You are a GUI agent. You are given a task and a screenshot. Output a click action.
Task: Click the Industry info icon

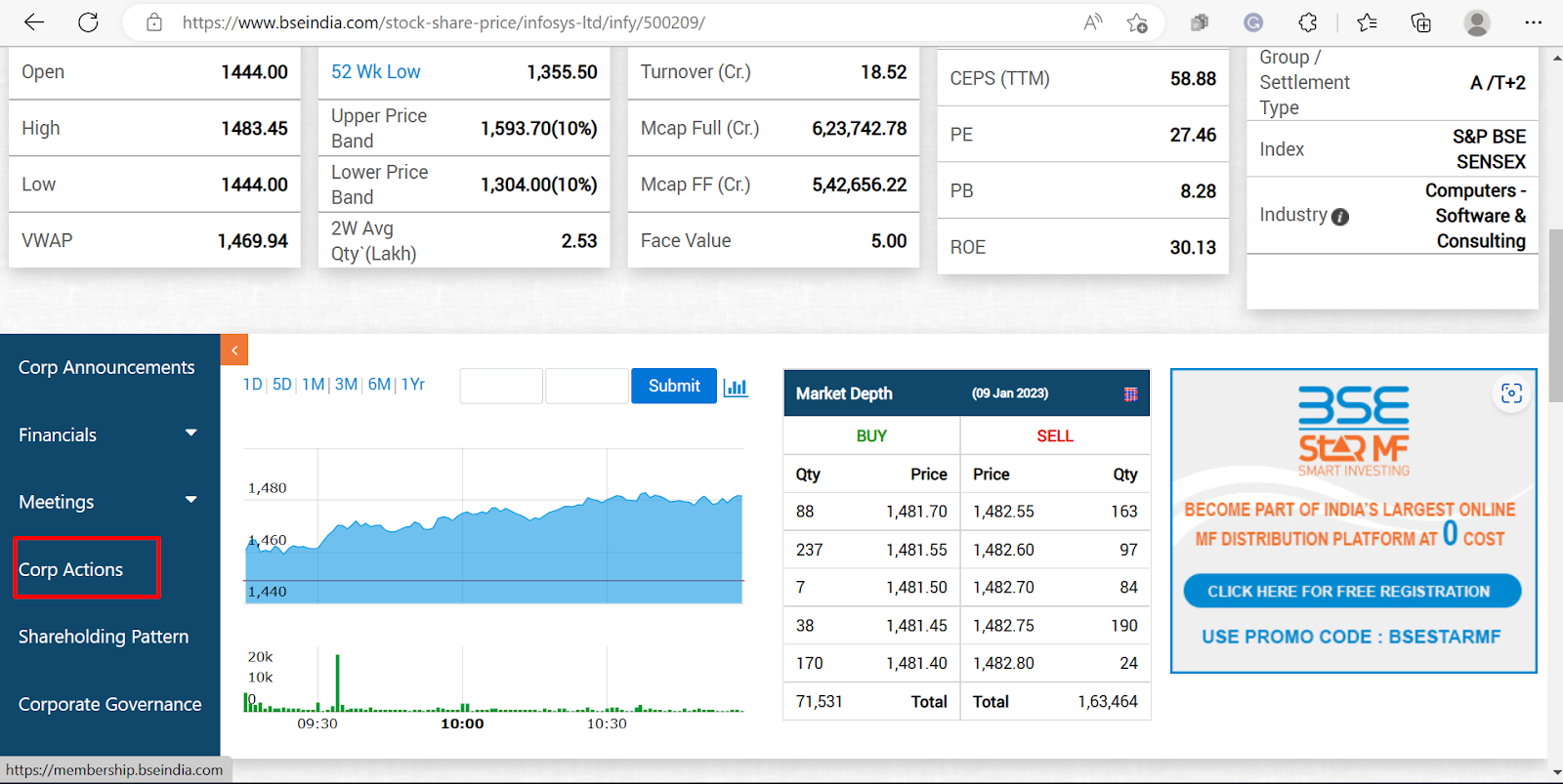pyautogui.click(x=1340, y=217)
